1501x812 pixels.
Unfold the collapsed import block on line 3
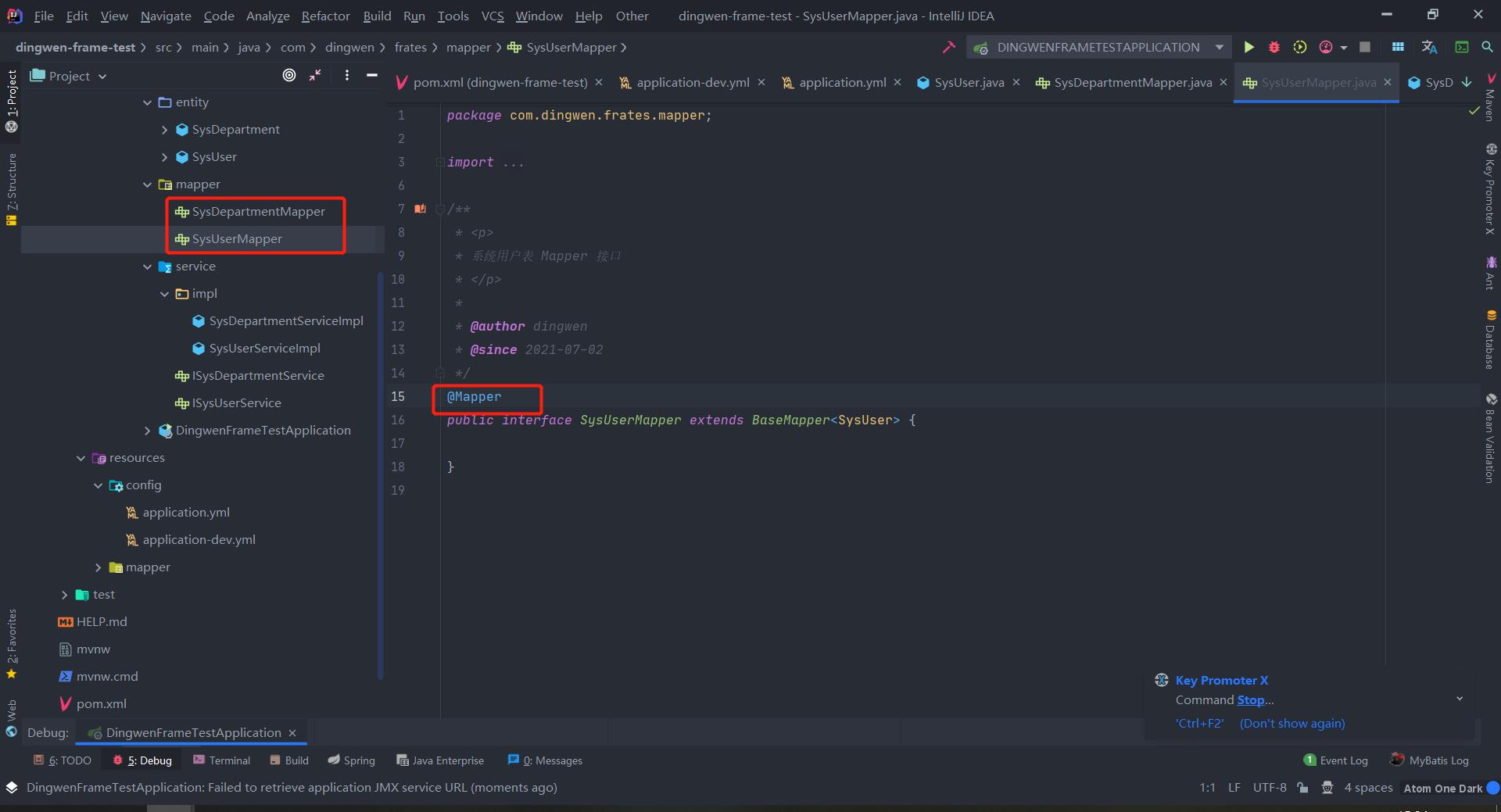pos(440,162)
